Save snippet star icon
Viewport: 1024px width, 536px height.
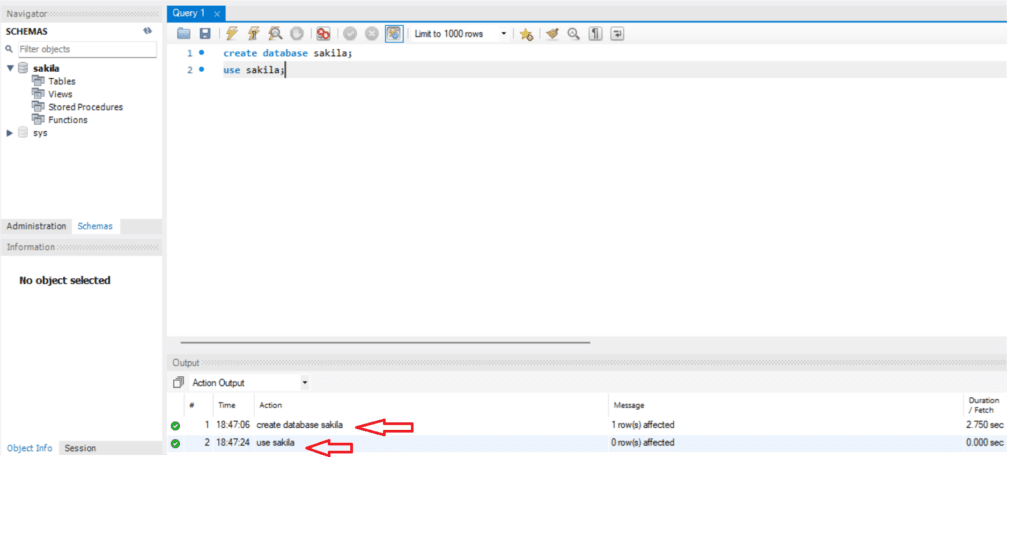(526, 34)
